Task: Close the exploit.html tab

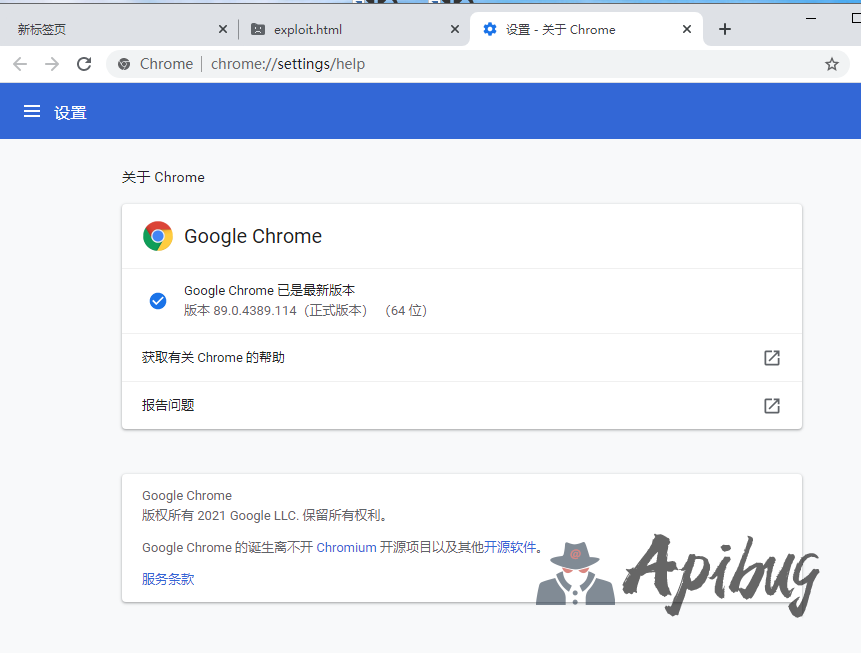Action: click(x=455, y=29)
